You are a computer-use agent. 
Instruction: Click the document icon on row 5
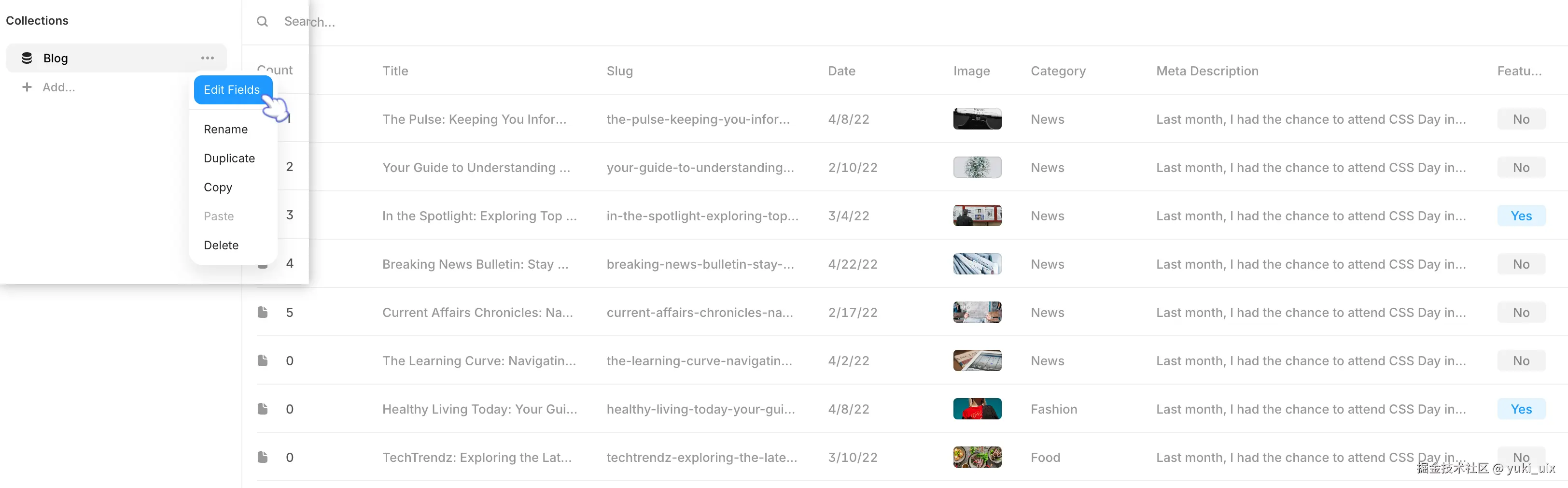tap(262, 312)
